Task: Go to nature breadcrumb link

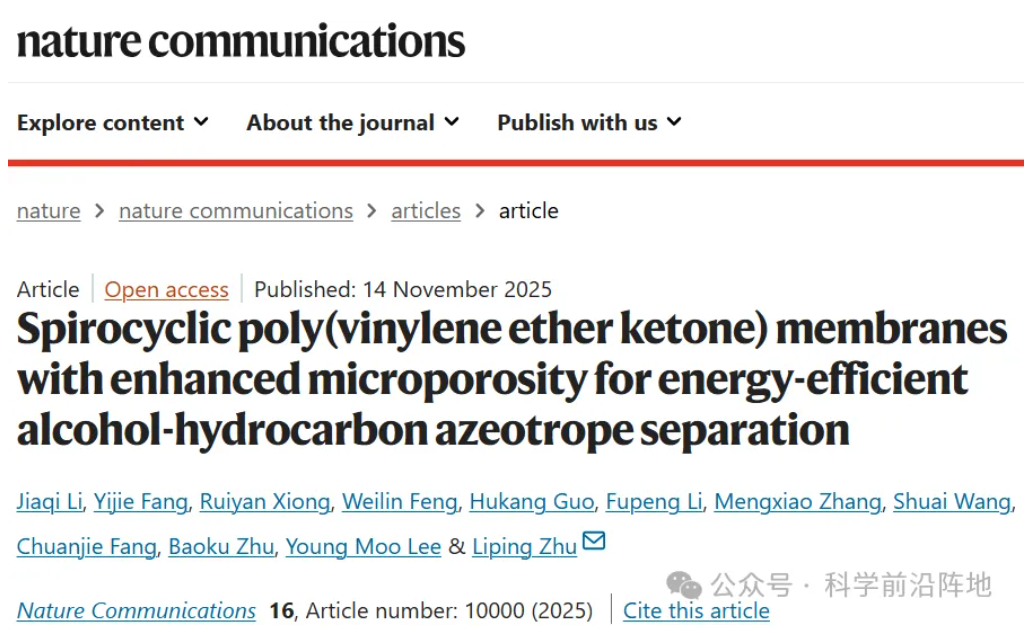Action: point(48,211)
